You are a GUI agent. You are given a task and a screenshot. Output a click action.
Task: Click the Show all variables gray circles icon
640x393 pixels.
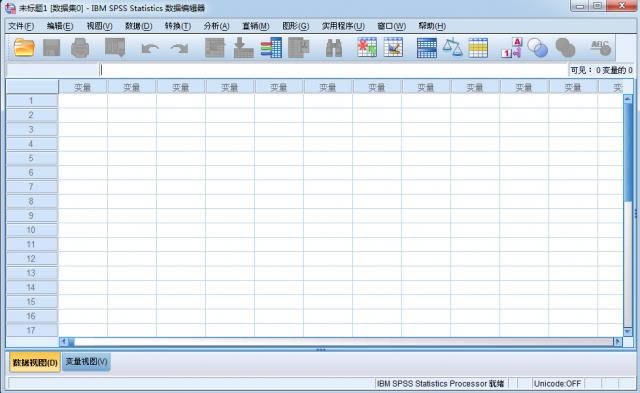pyautogui.click(x=565, y=48)
